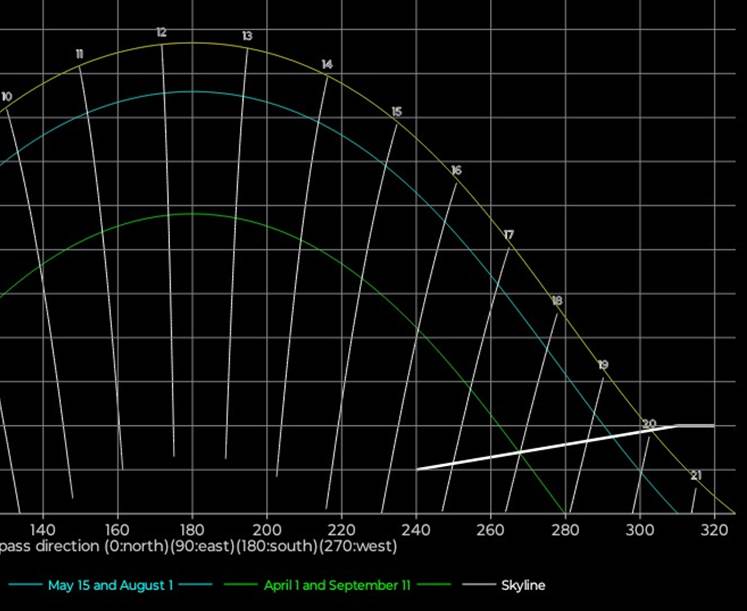747x611 pixels.
Task: Select the hour 21 label near the horizon
Action: coord(696,476)
